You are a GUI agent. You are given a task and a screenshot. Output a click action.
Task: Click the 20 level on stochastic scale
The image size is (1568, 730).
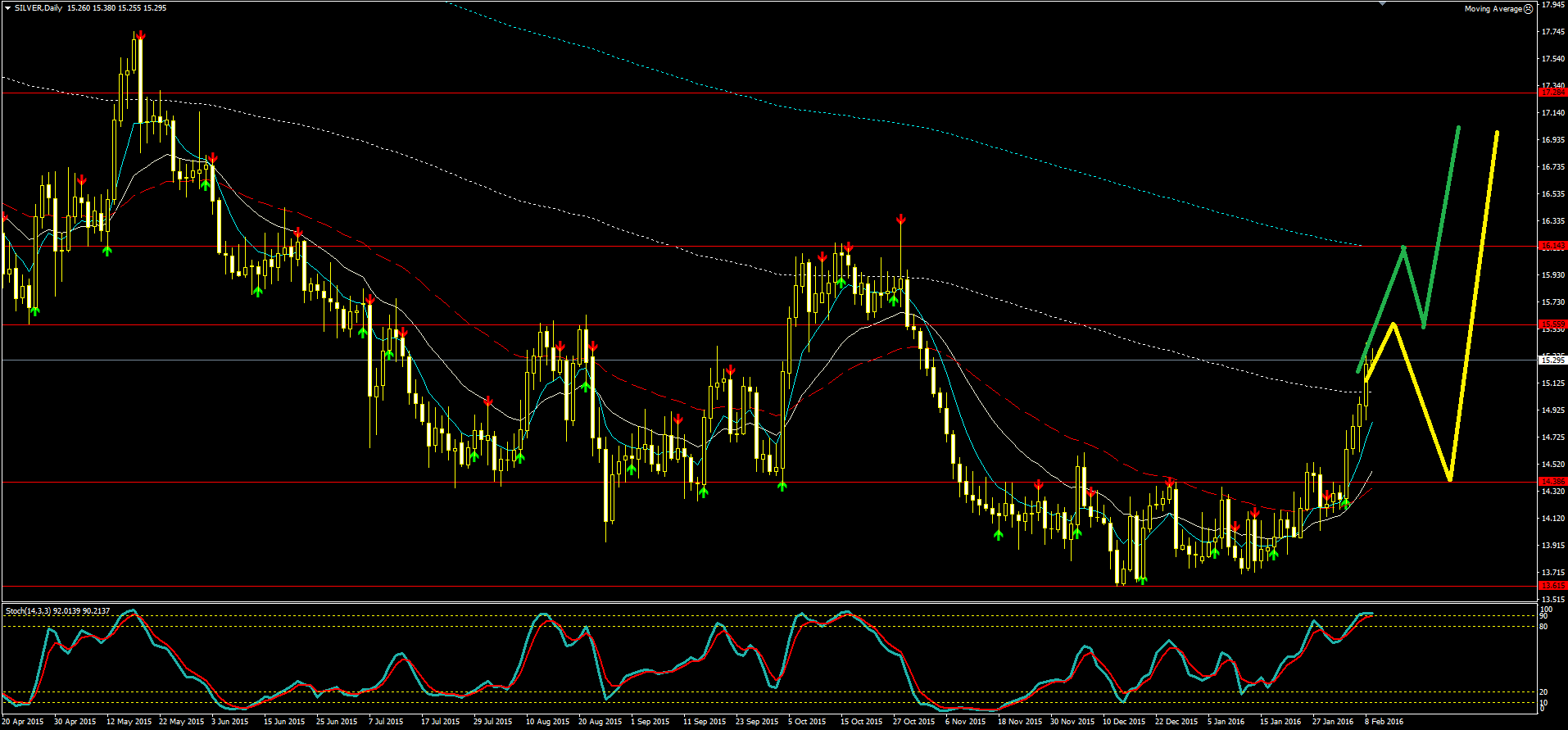click(1544, 692)
